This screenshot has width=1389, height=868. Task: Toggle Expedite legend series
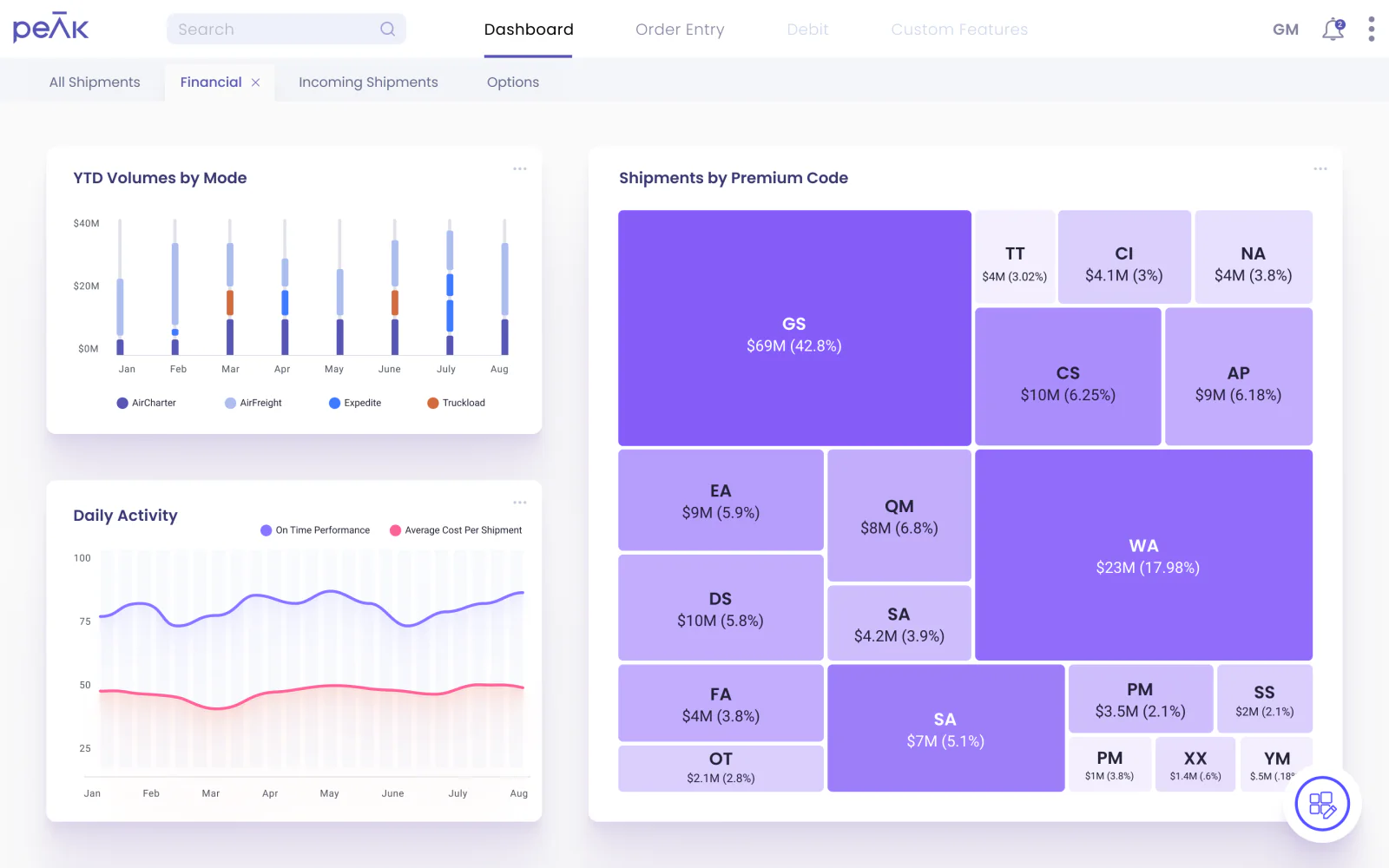355,403
